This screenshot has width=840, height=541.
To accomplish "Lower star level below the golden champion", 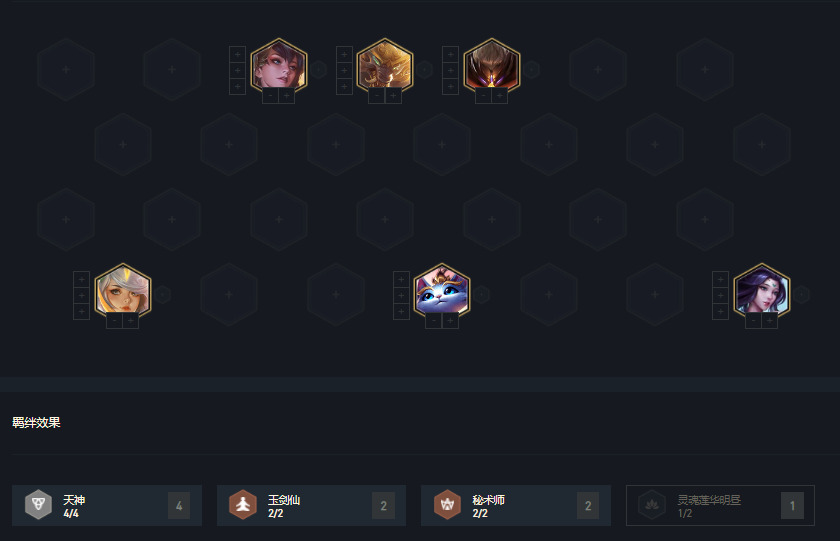I will (x=377, y=96).
